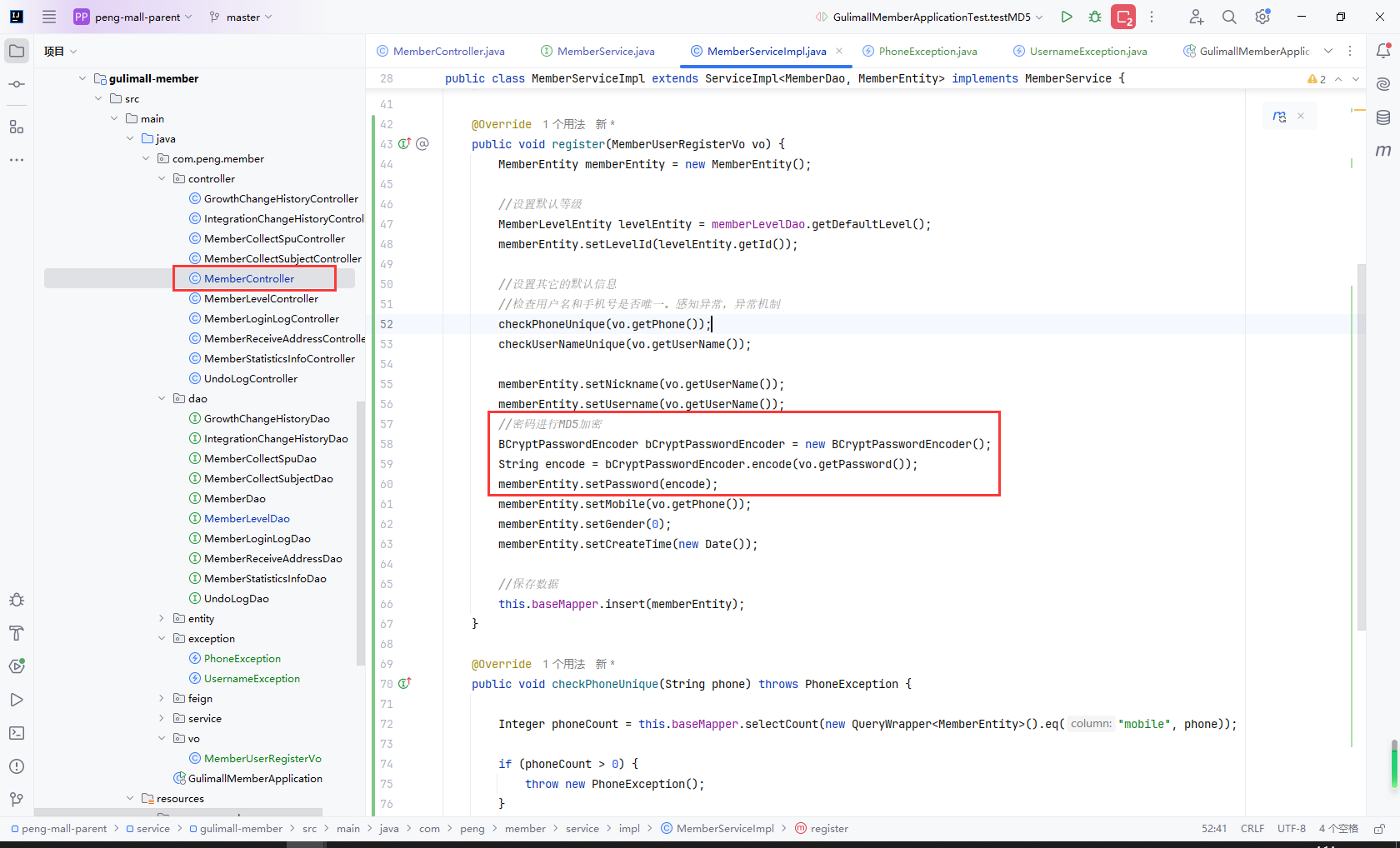Open Services tool window icon
This screenshot has width=1400, height=848.
tap(17, 666)
